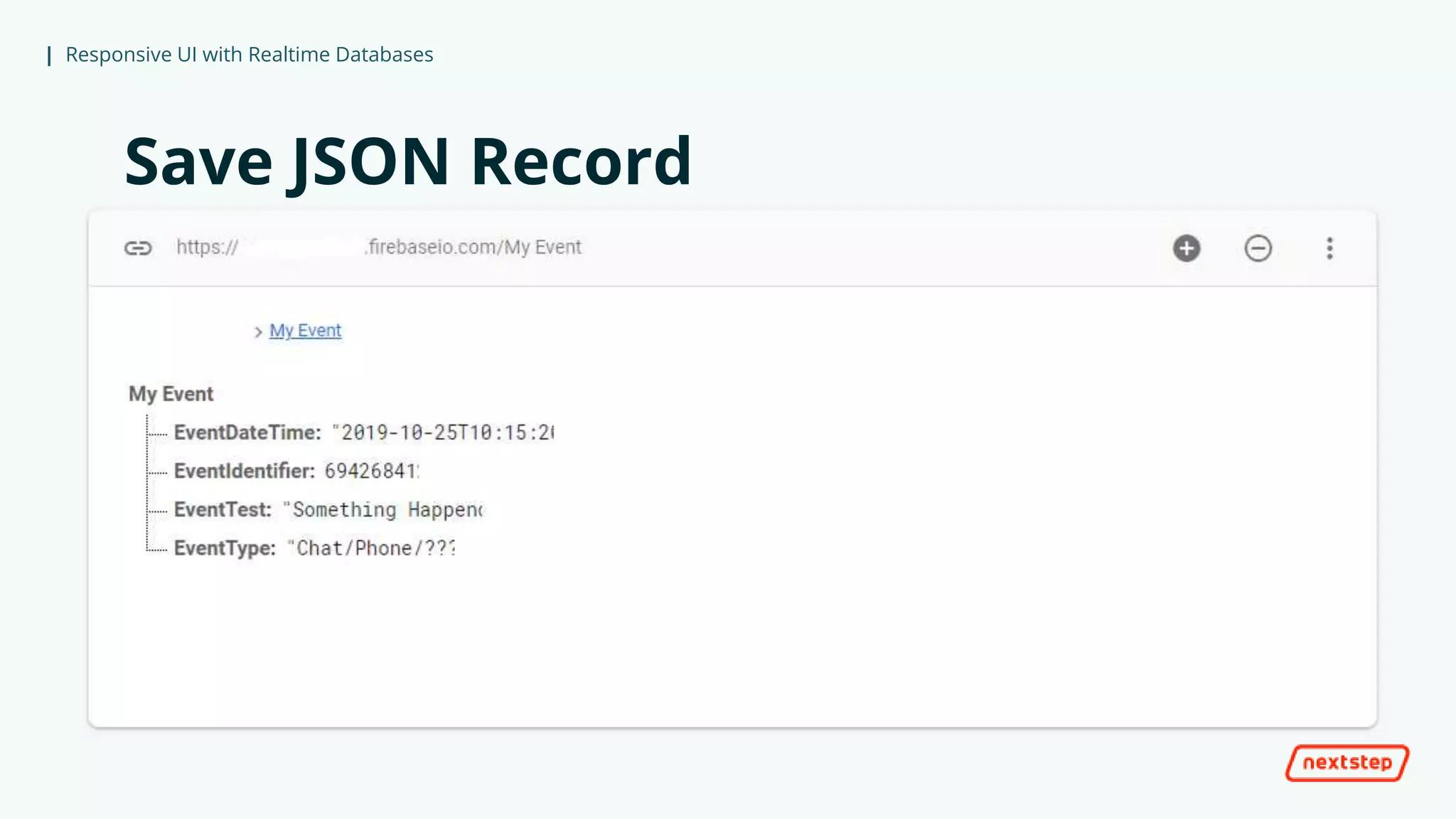Click the "Something Happen value

click(383, 510)
